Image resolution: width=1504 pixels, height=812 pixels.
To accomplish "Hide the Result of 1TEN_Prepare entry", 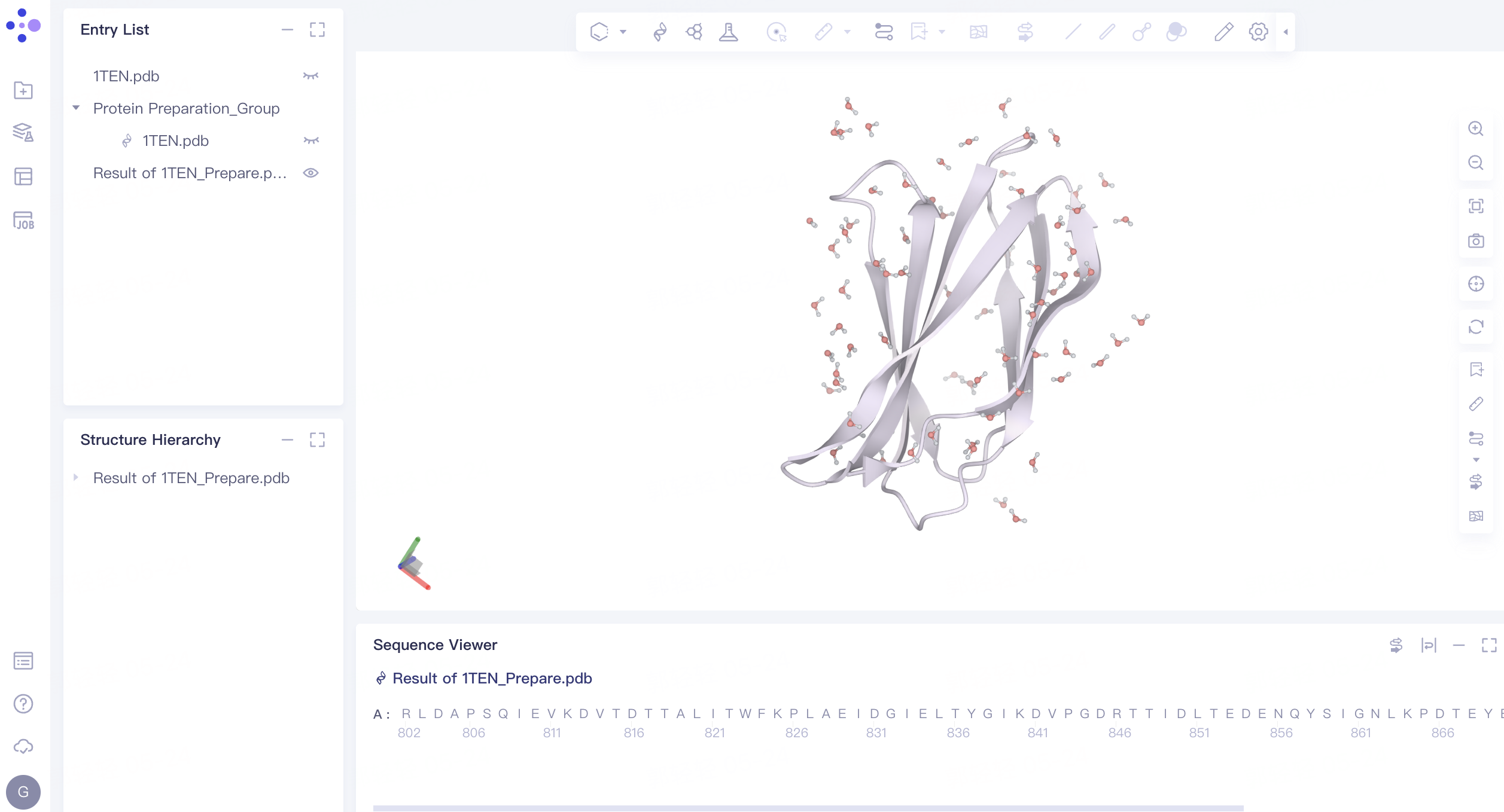I will [310, 173].
